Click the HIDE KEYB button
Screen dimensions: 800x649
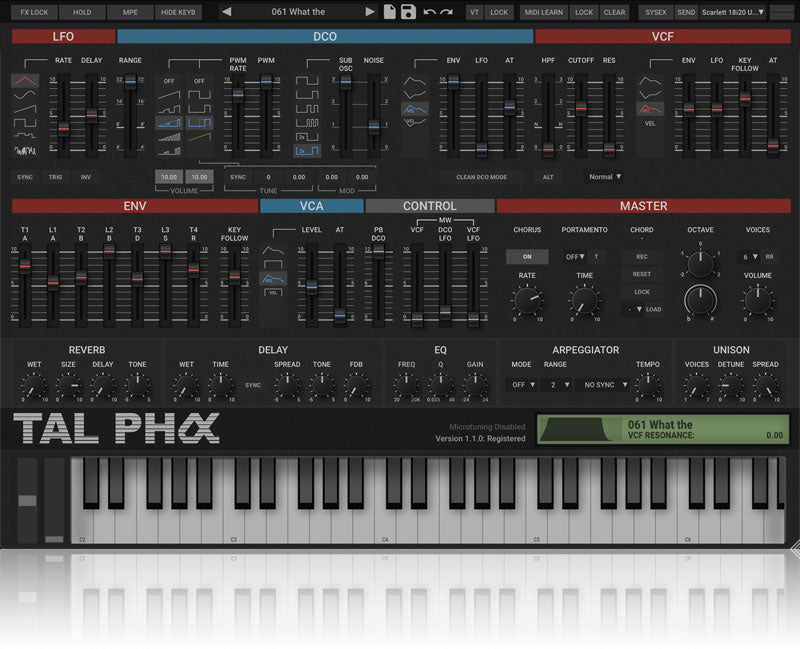(178, 12)
